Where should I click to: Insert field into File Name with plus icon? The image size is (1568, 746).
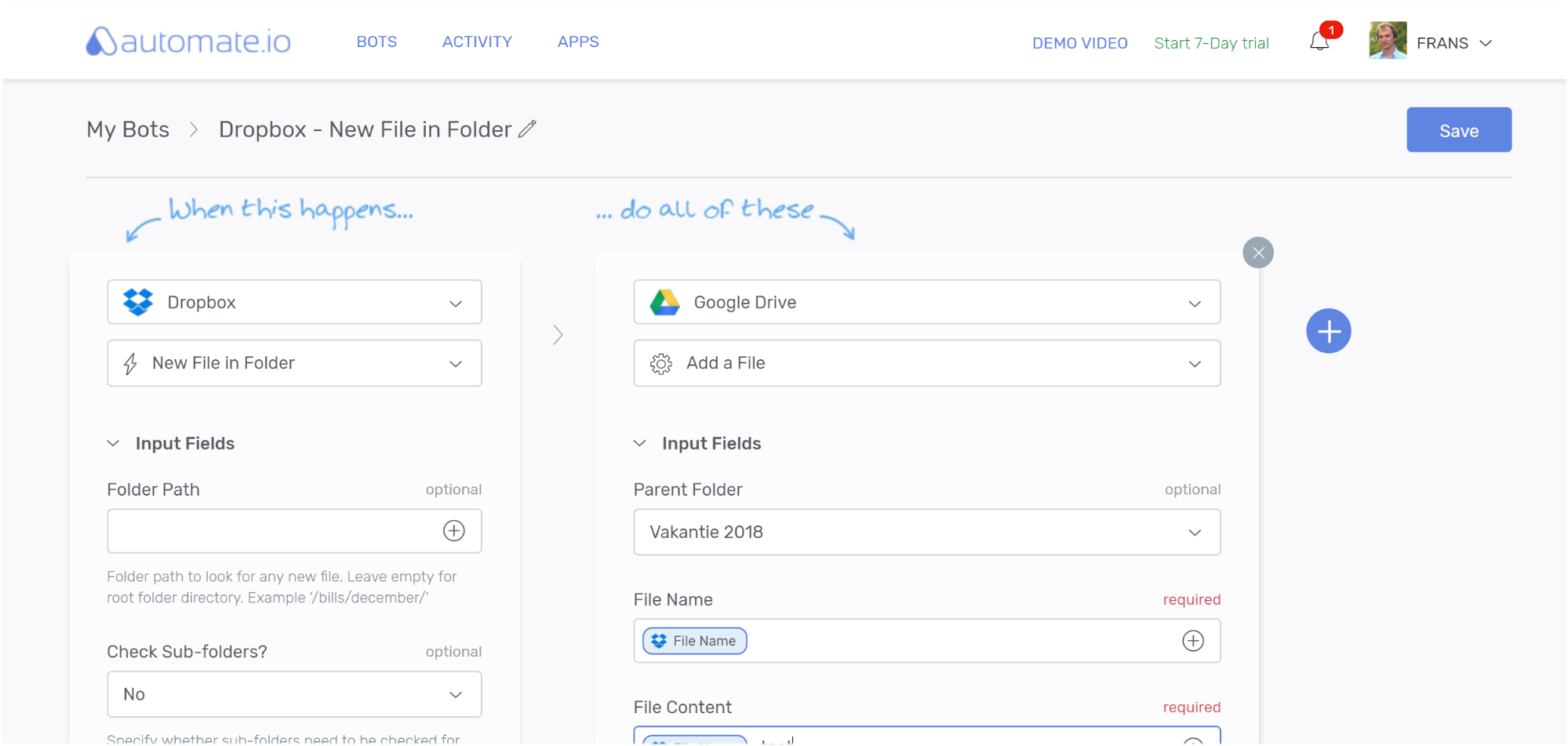click(1193, 641)
